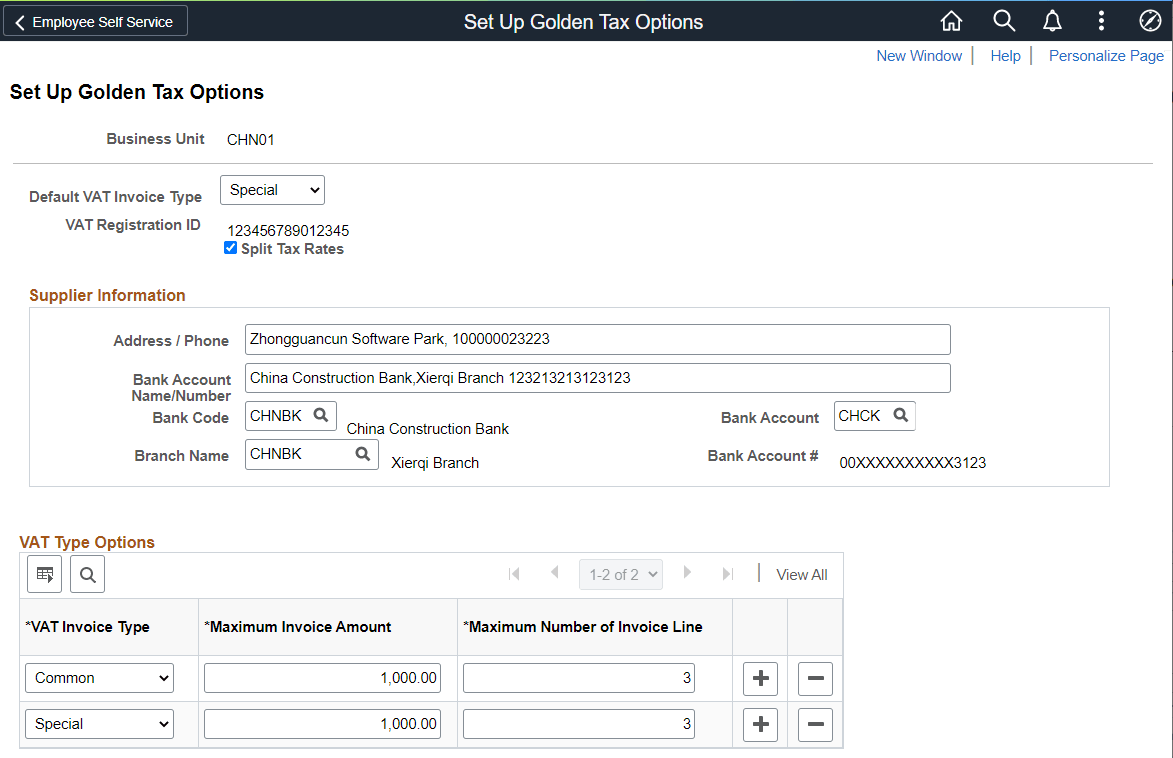The image size is (1173, 758).
Task: Open the Bank Account lookup magnifier
Action: click(x=901, y=415)
